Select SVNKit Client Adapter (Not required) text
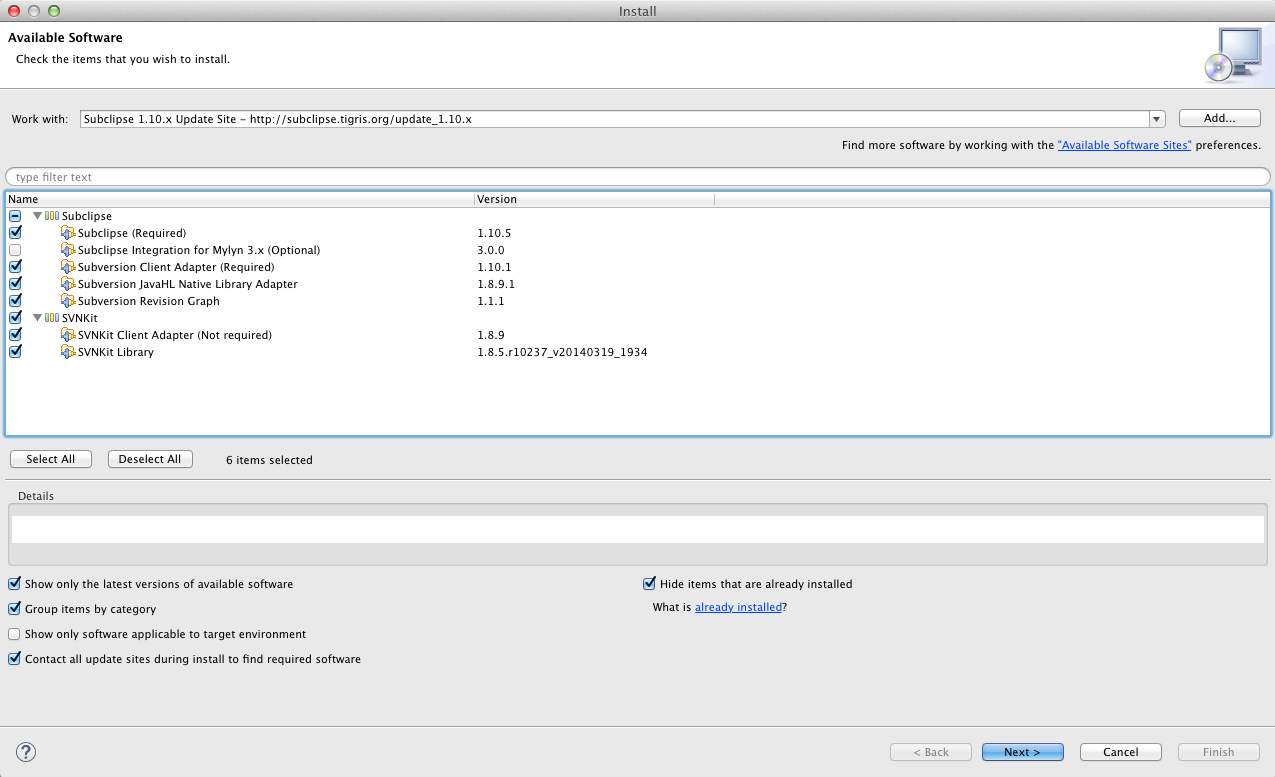 (175, 335)
